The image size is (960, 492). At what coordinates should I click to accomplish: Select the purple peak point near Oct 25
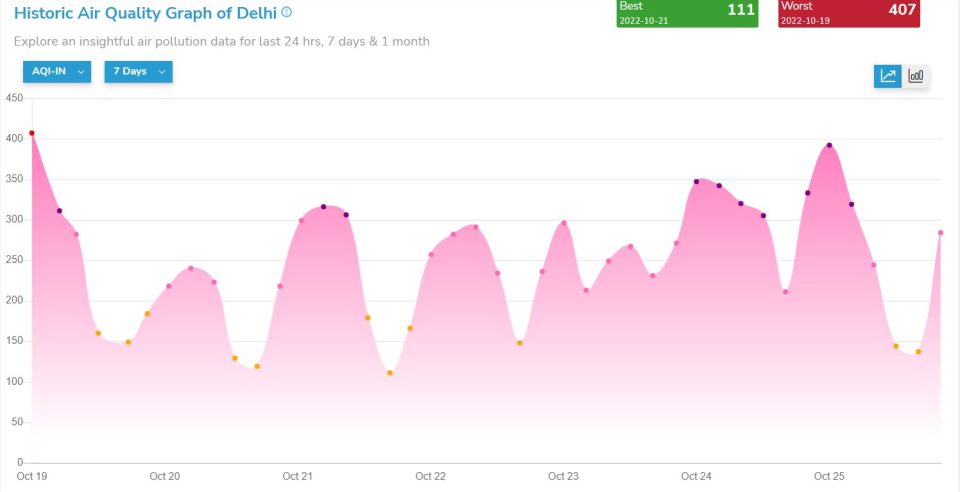click(829, 145)
